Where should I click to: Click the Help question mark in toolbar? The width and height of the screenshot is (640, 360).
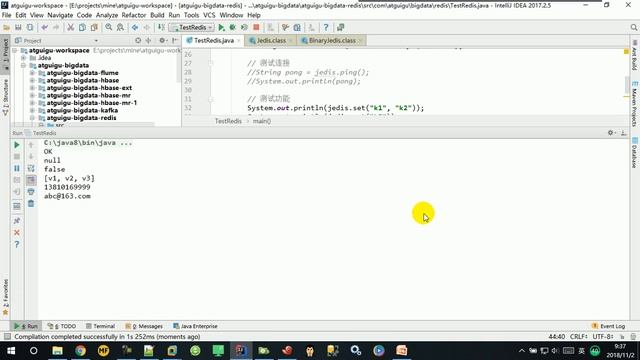[x=326, y=27]
